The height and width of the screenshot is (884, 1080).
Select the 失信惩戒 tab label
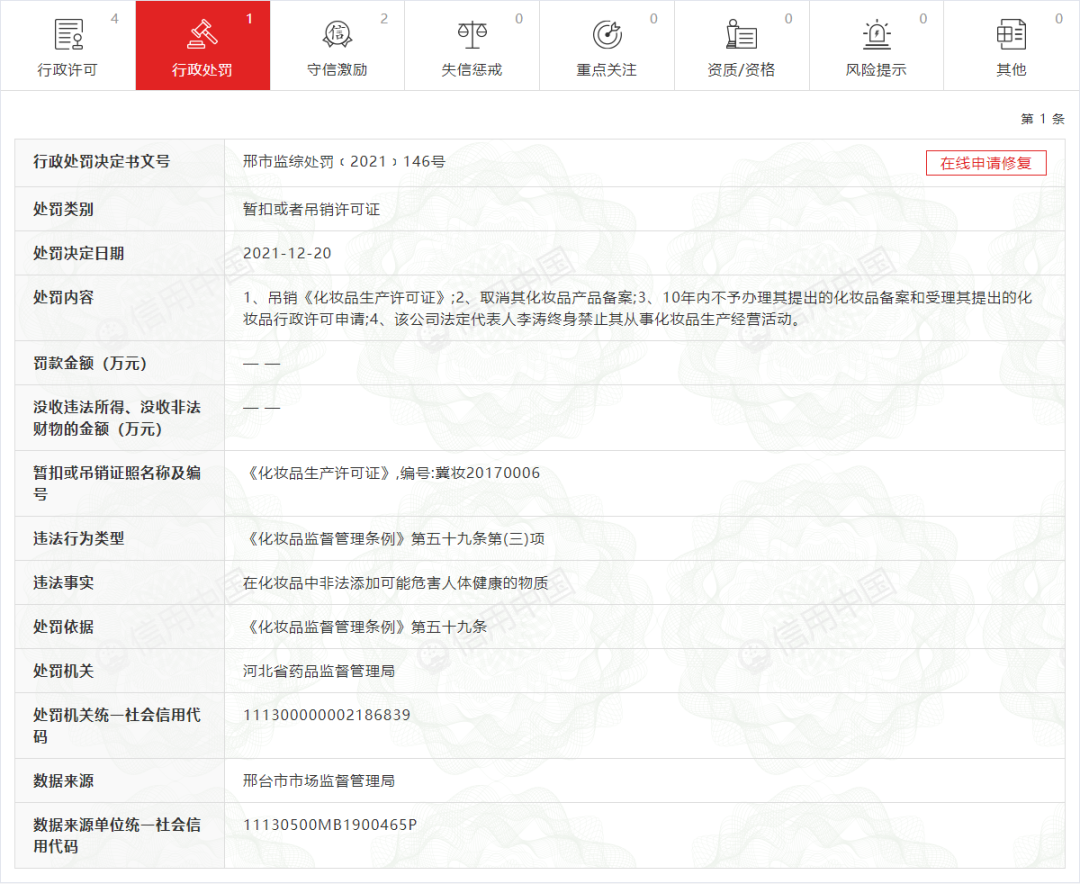pos(472,70)
